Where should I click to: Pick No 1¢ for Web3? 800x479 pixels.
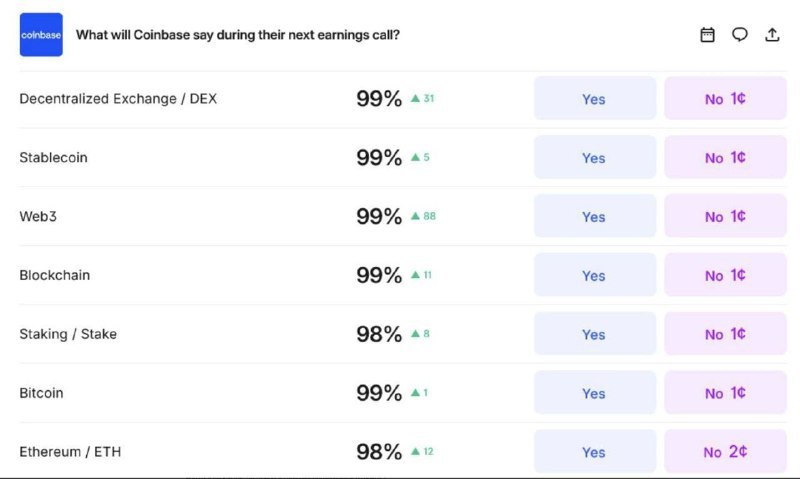click(x=725, y=217)
